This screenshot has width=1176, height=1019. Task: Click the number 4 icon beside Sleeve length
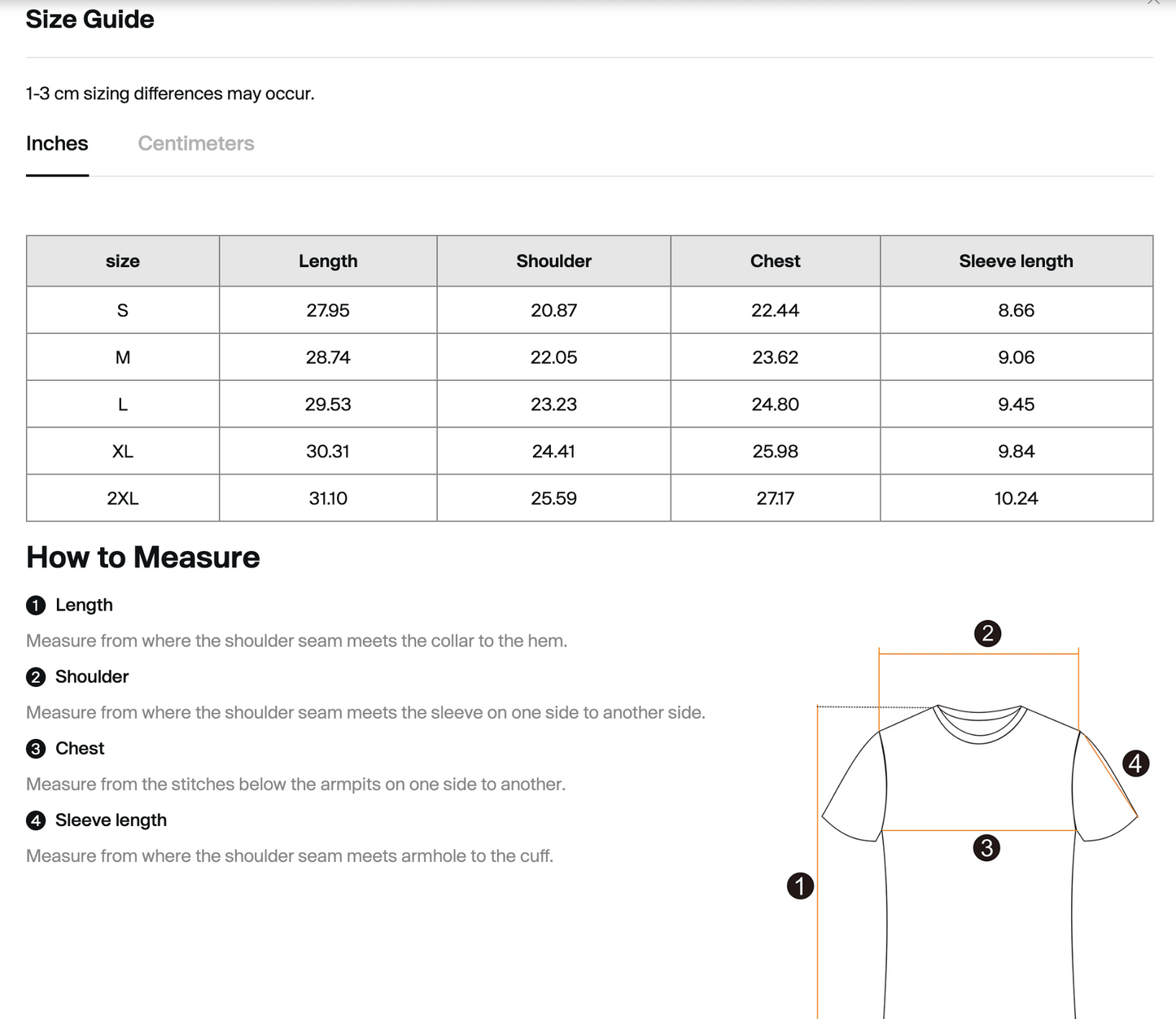click(x=36, y=820)
